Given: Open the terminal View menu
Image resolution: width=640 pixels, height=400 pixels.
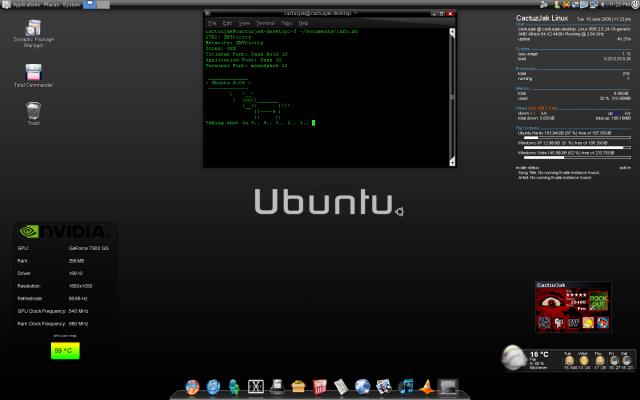Looking at the screenshot, I should point(244,23).
